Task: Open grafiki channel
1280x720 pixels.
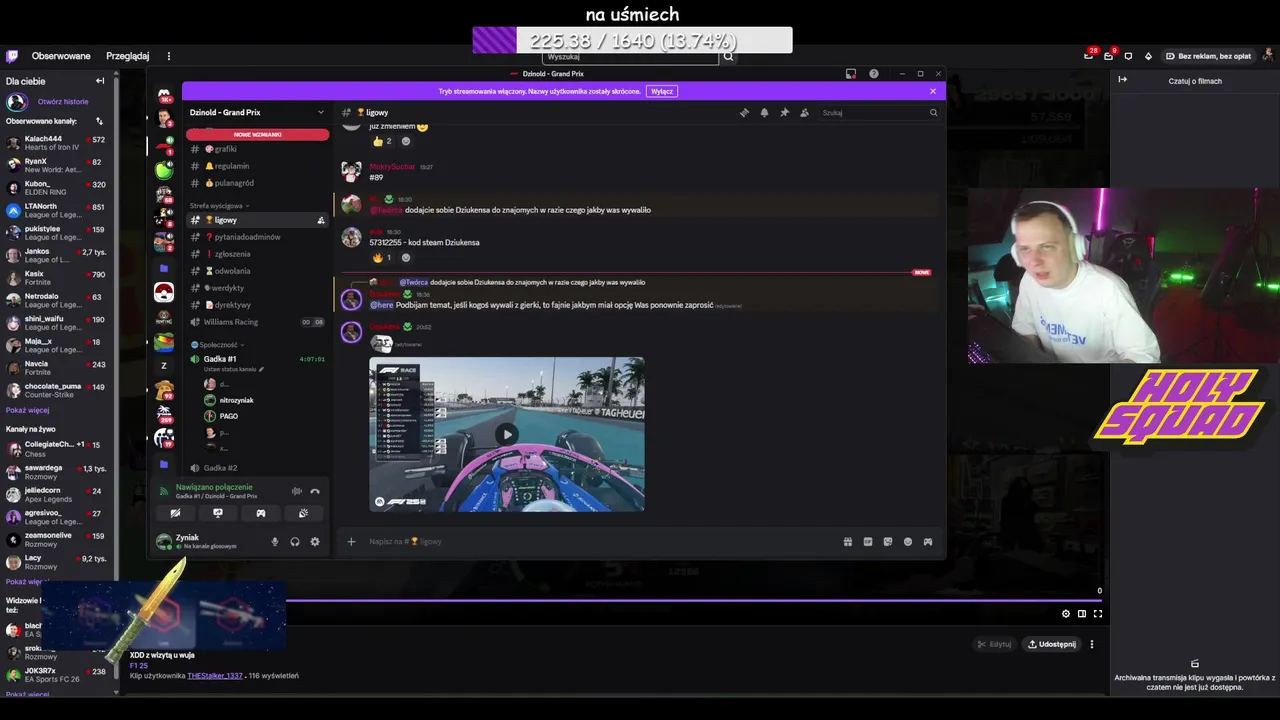Action: coord(257,149)
